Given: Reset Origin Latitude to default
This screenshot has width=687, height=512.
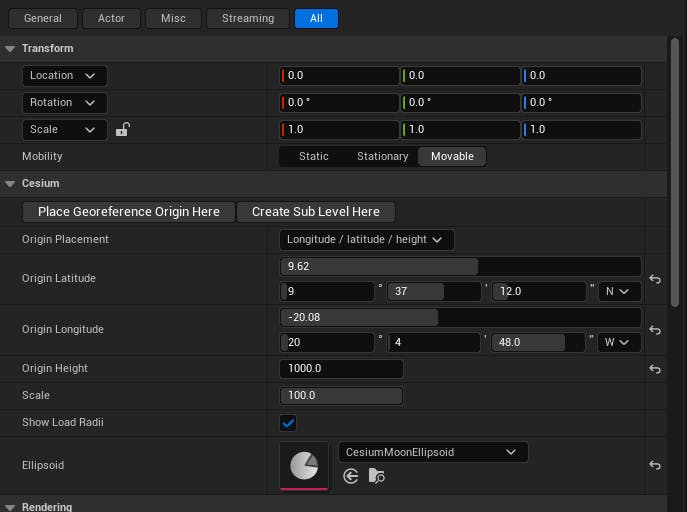Looking at the screenshot, I should tap(655, 279).
